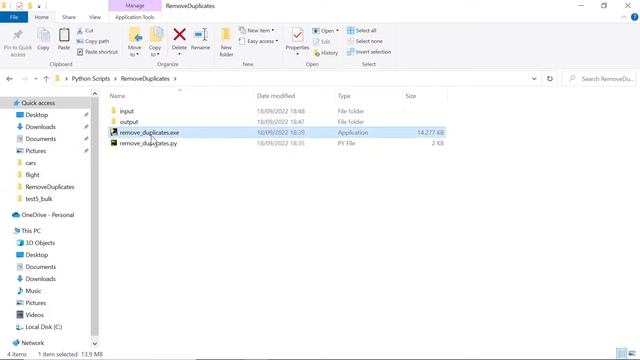The image size is (640, 360).
Task: Create a New folder
Action: (226, 42)
